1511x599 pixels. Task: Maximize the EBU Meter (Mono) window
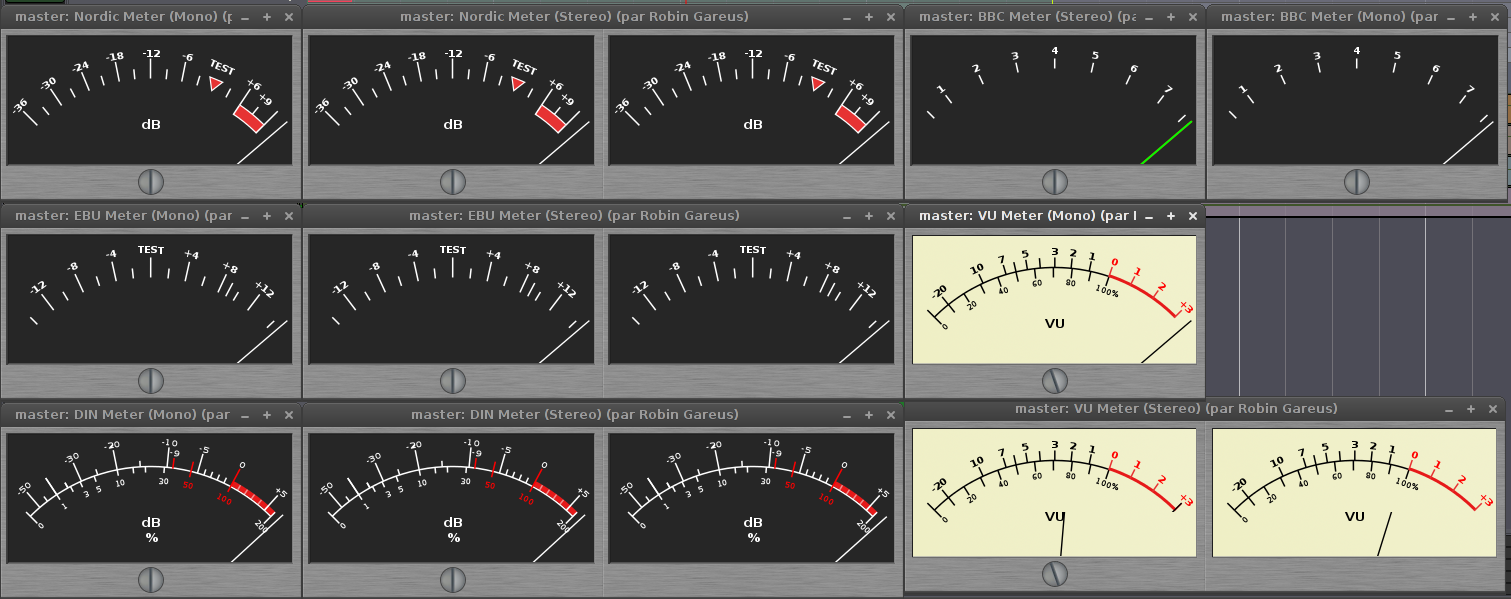pyautogui.click(x=267, y=217)
